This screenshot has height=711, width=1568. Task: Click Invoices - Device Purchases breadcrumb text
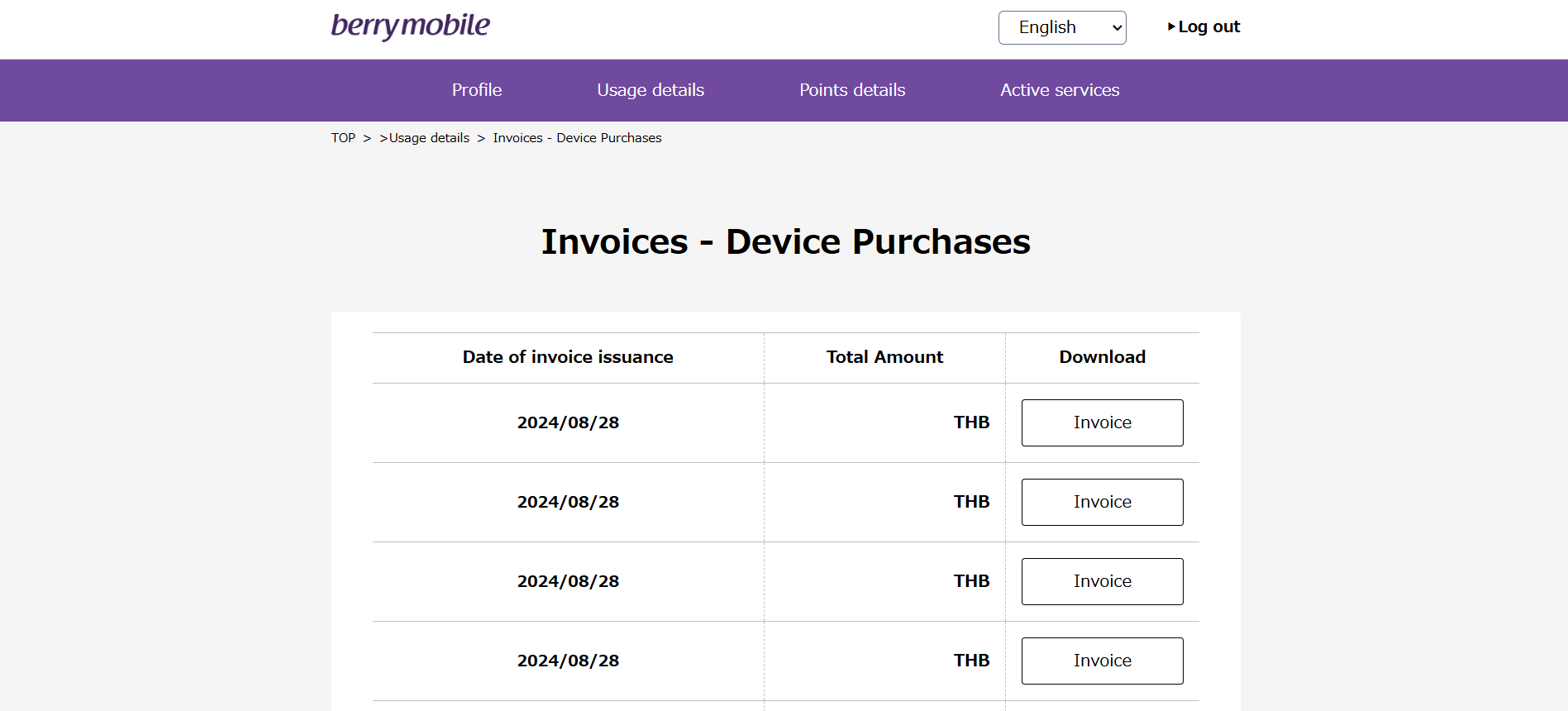click(577, 138)
